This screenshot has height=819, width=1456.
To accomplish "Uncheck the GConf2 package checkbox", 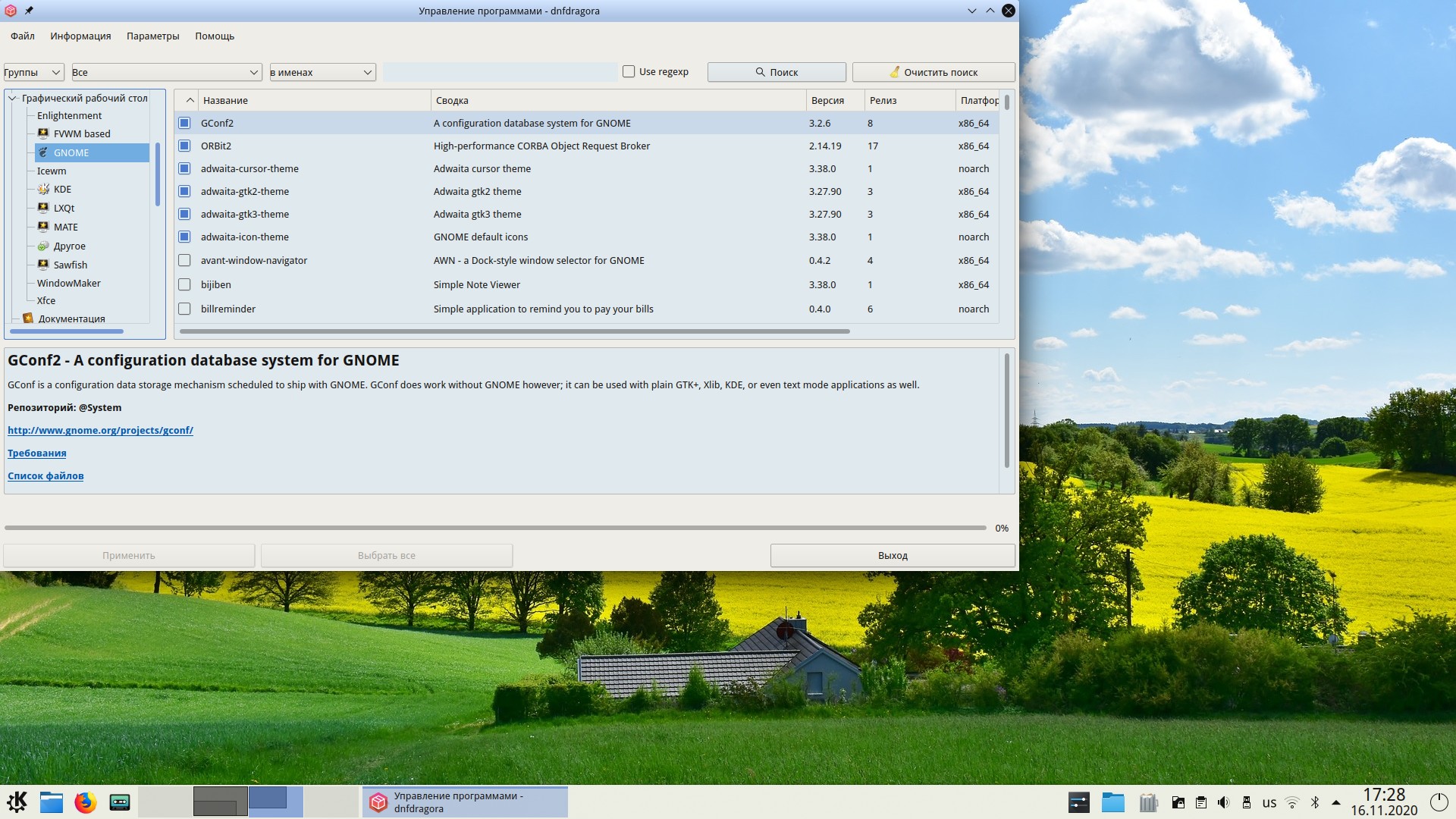I will coord(184,123).
